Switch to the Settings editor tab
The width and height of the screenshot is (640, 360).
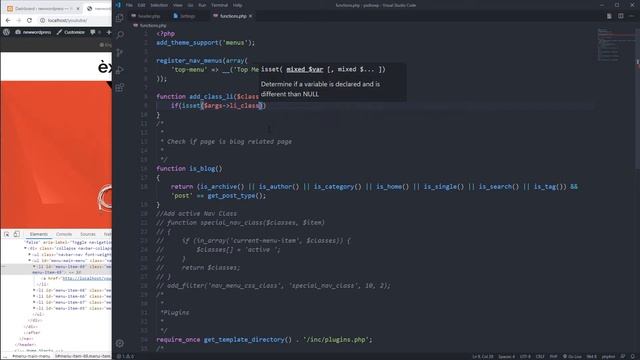pos(184,16)
